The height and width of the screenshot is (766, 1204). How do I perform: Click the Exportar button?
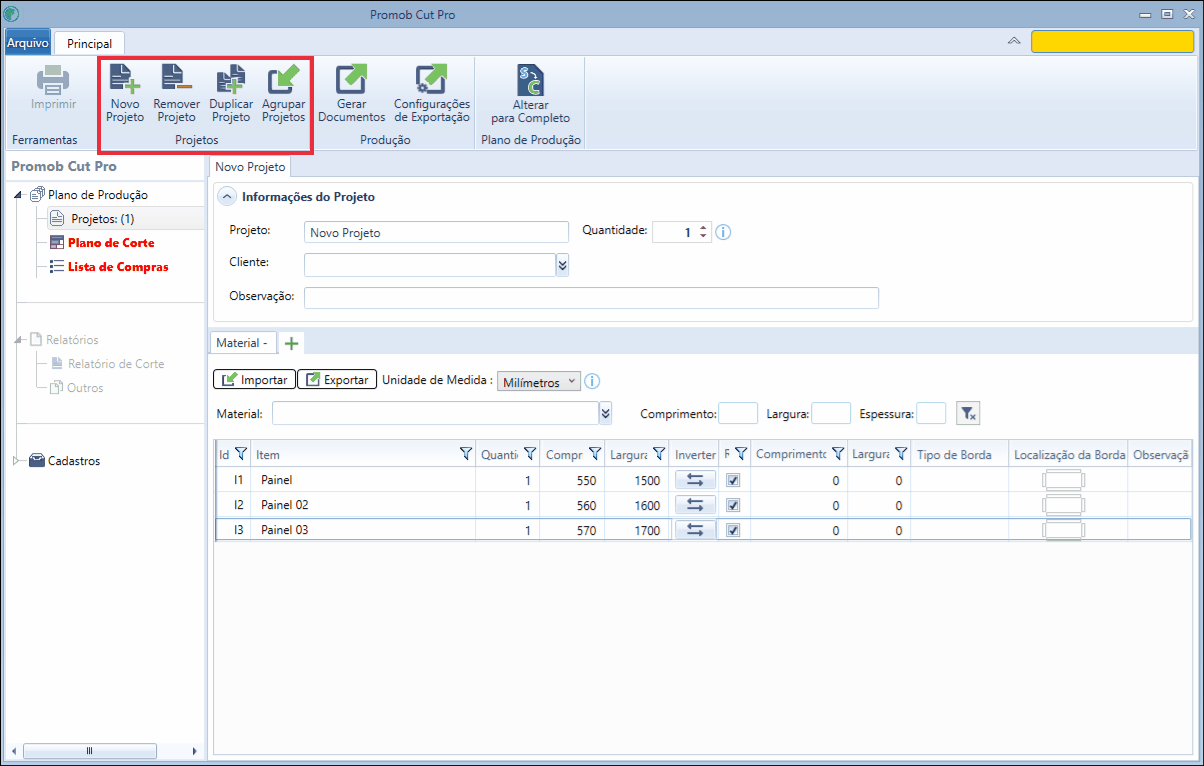(x=337, y=380)
